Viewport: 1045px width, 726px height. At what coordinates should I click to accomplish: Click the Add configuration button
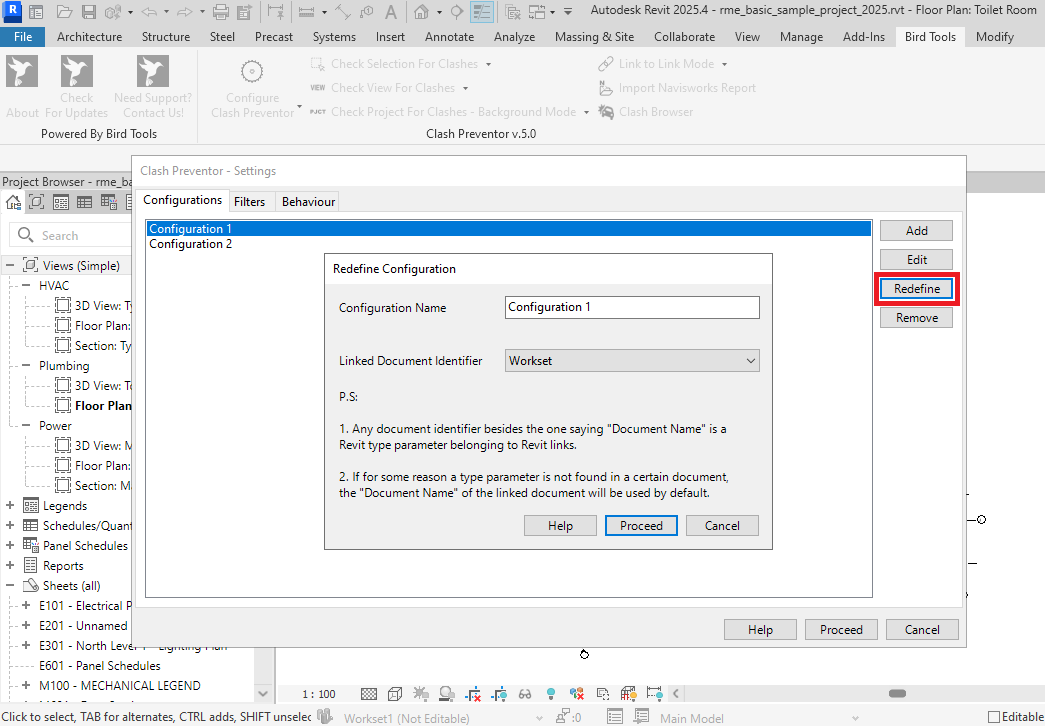point(916,231)
